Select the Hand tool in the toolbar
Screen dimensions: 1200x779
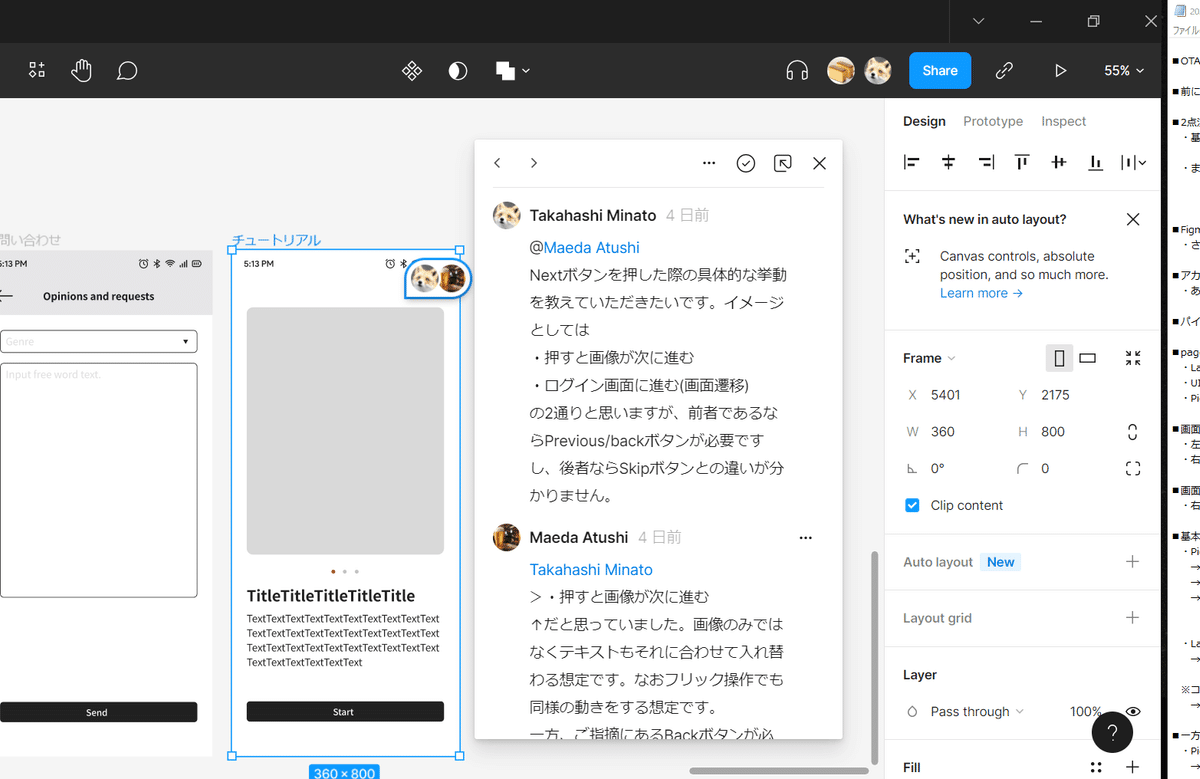click(81, 70)
